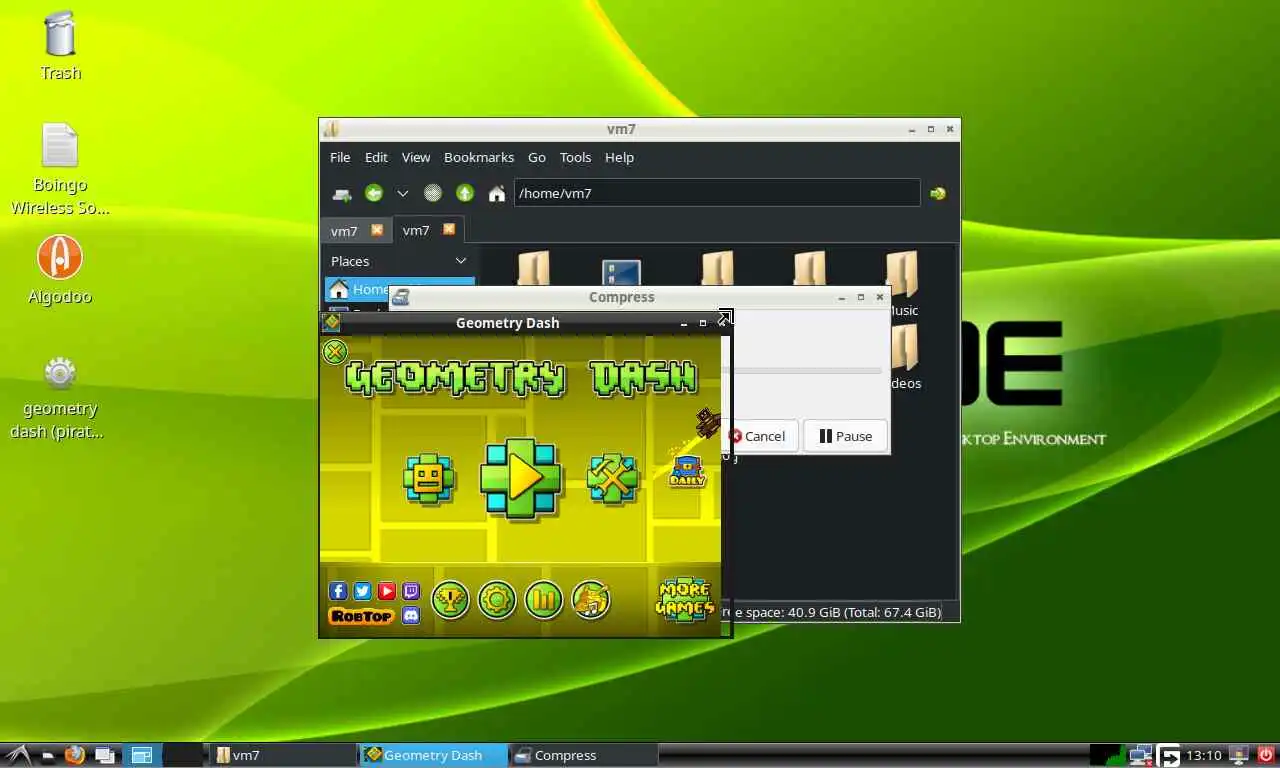
Task: Select the Boingo Wireless desktop file
Action: 60,168
